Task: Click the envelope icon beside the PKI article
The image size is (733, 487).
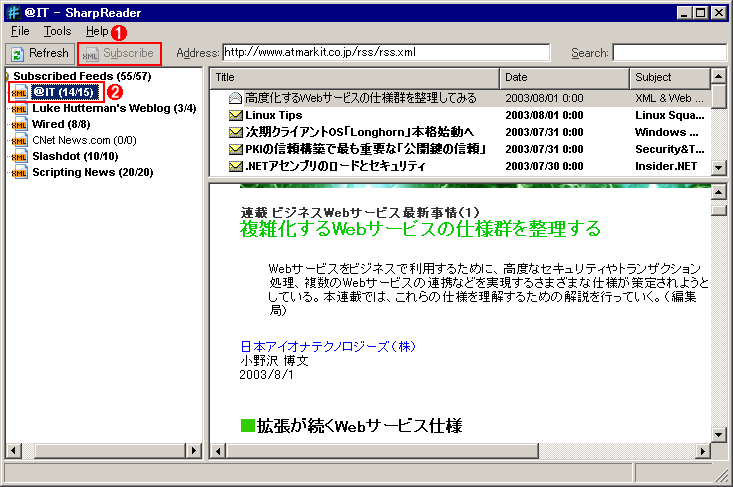Action: [235, 149]
